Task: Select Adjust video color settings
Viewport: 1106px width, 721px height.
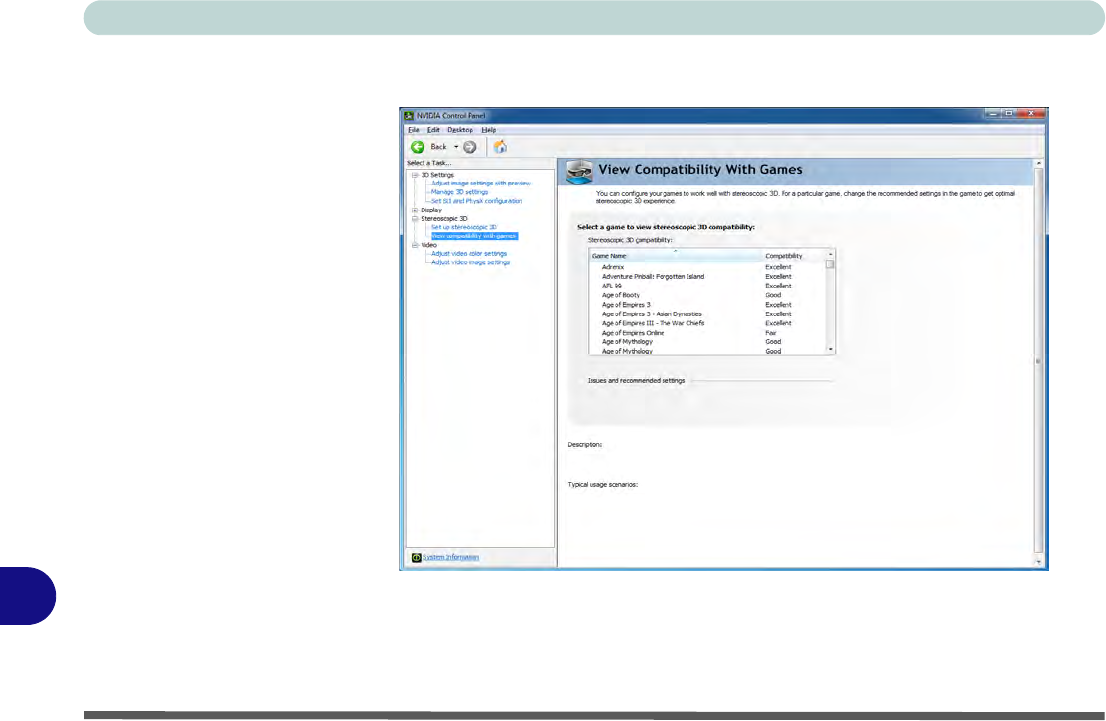Action: click(x=468, y=254)
